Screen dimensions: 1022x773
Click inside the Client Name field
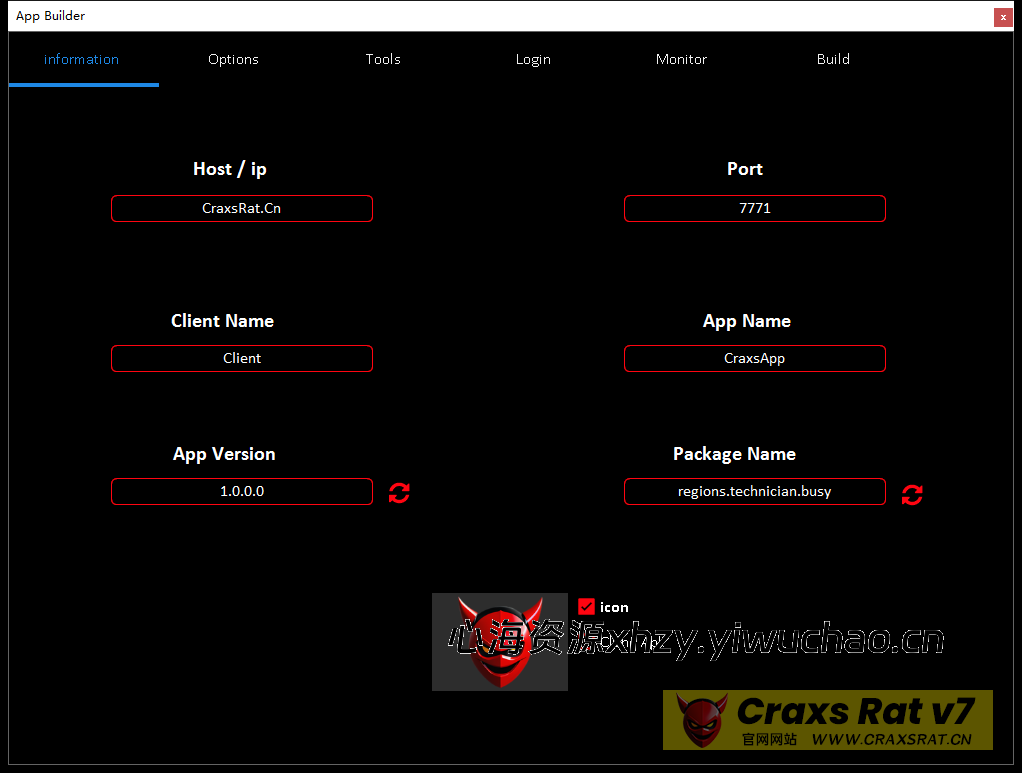point(242,358)
